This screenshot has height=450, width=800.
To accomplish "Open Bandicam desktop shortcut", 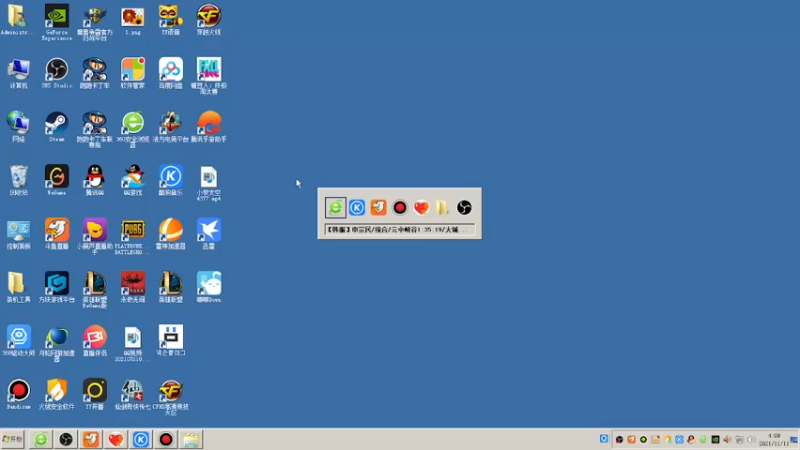I will coord(18,392).
